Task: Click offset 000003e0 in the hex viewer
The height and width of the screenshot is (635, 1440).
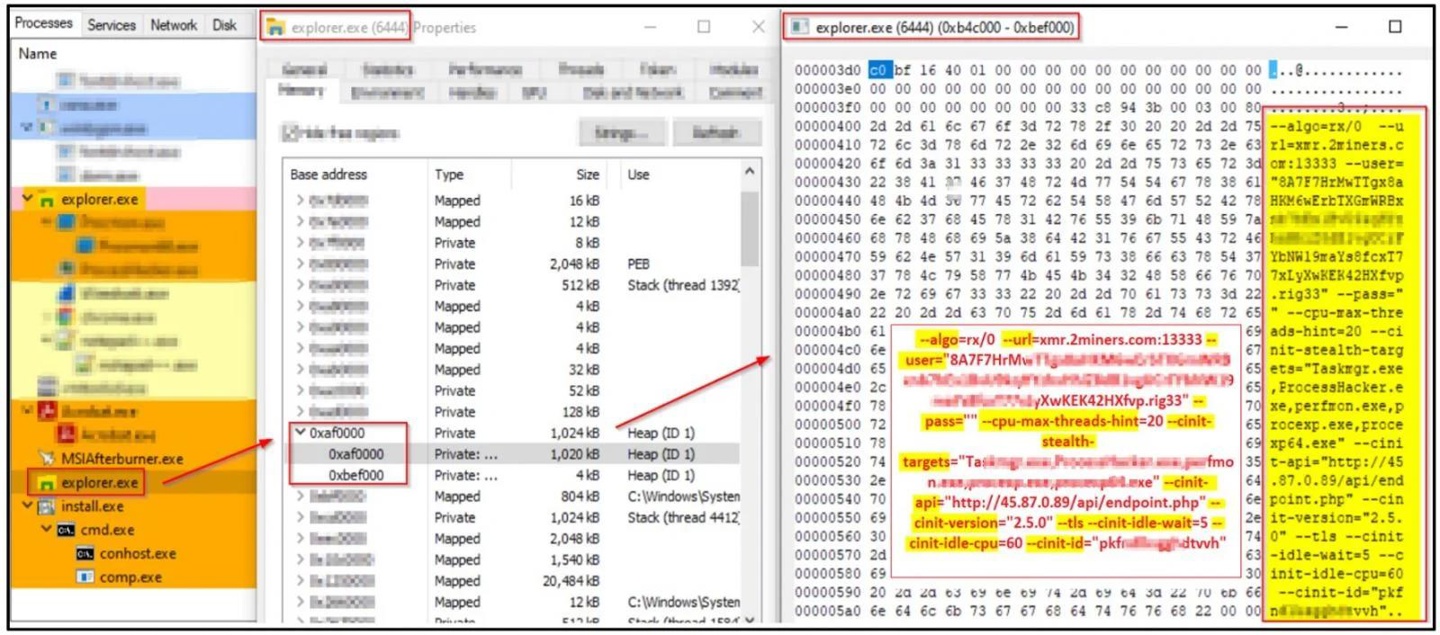Action: 826,89
